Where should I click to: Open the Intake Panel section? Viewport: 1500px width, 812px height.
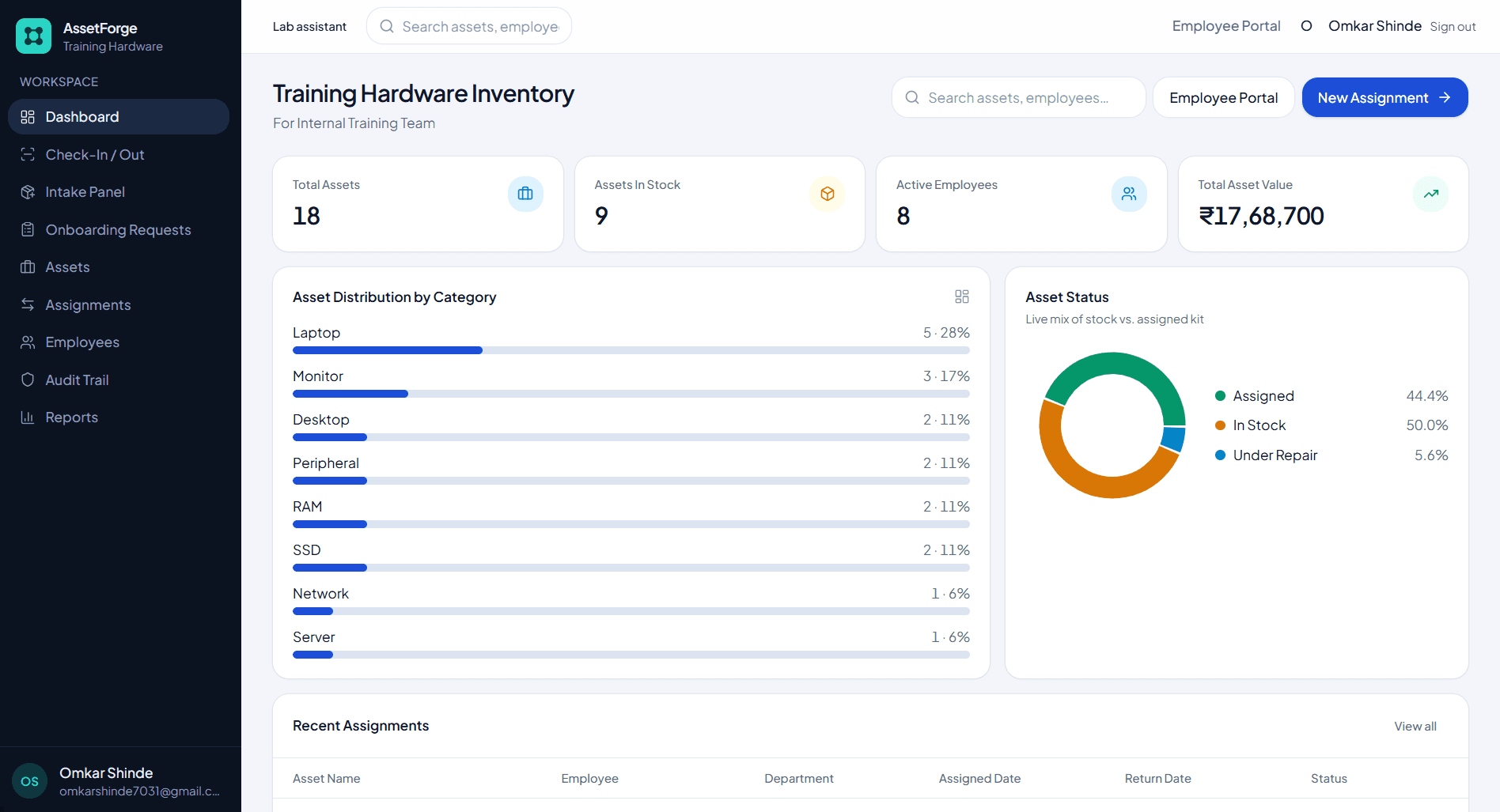[119, 192]
